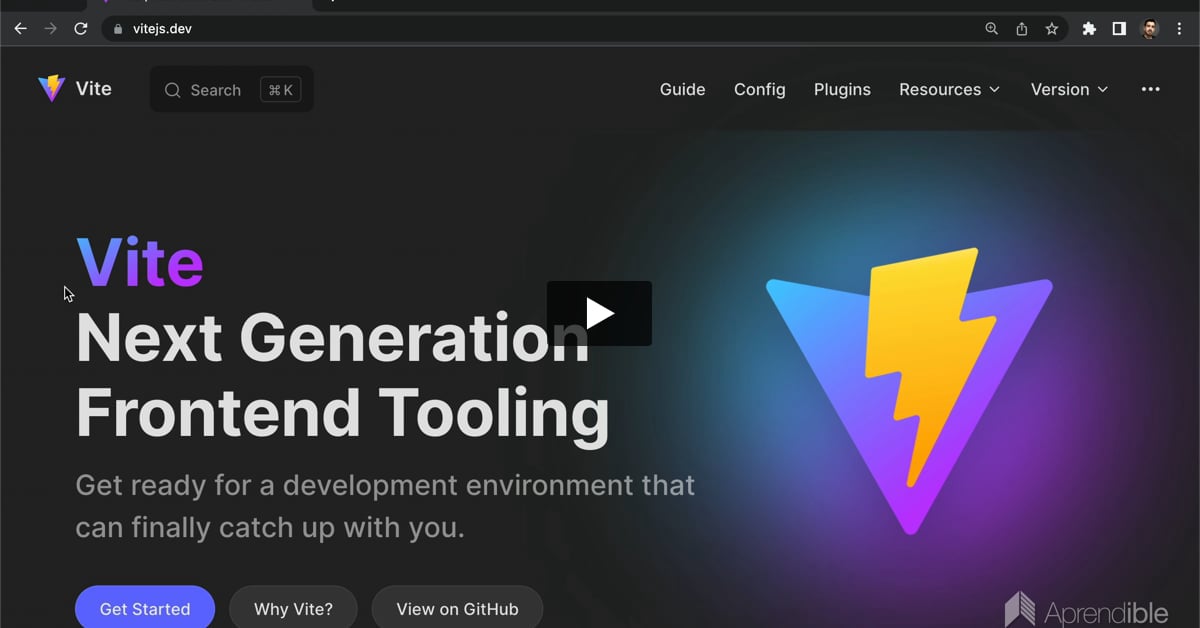Click the lock icon in address bar
This screenshot has height=628, width=1200.
coord(118,29)
